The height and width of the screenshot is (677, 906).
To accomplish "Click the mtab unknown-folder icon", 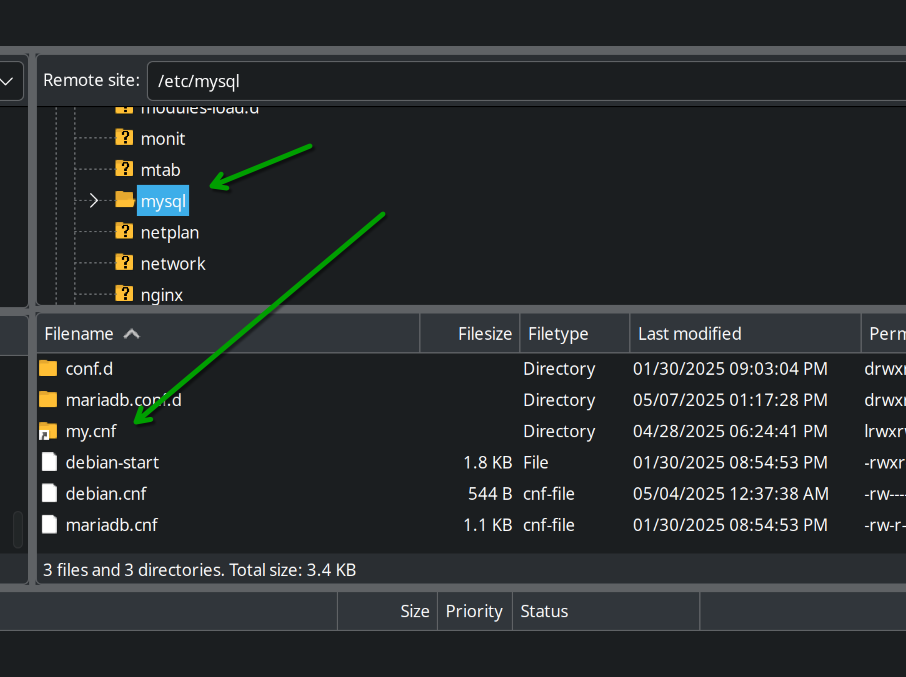I will point(124,169).
